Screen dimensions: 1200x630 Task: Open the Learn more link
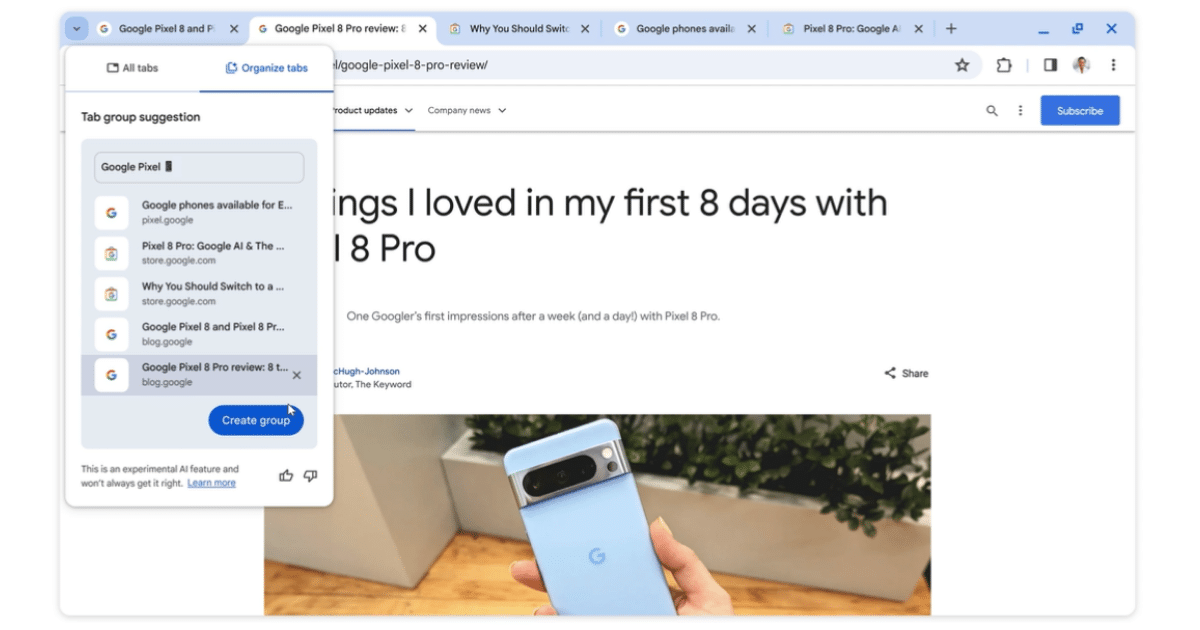click(211, 483)
